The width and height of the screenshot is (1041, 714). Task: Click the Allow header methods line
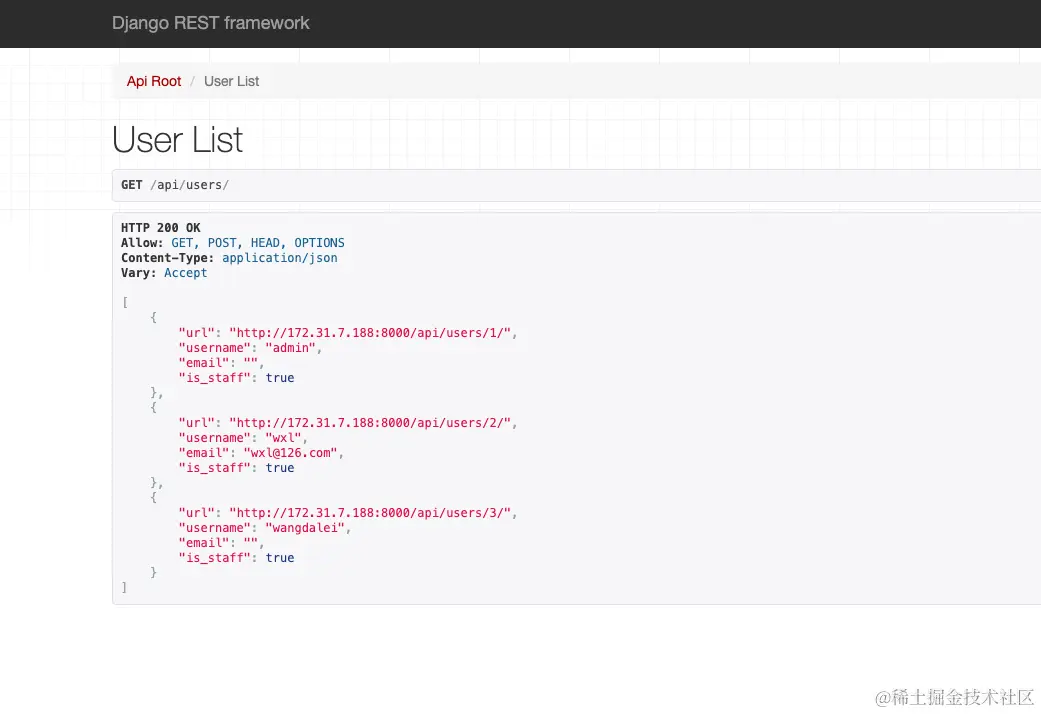tap(232, 243)
